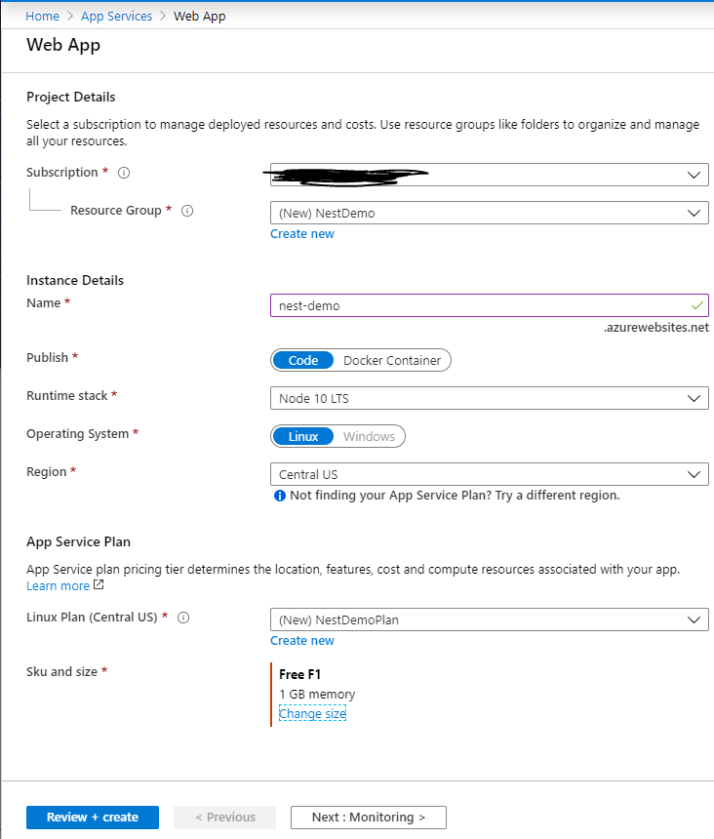714x839 pixels.
Task: Click the green validation checkmark in Name field
Action: tap(697, 305)
